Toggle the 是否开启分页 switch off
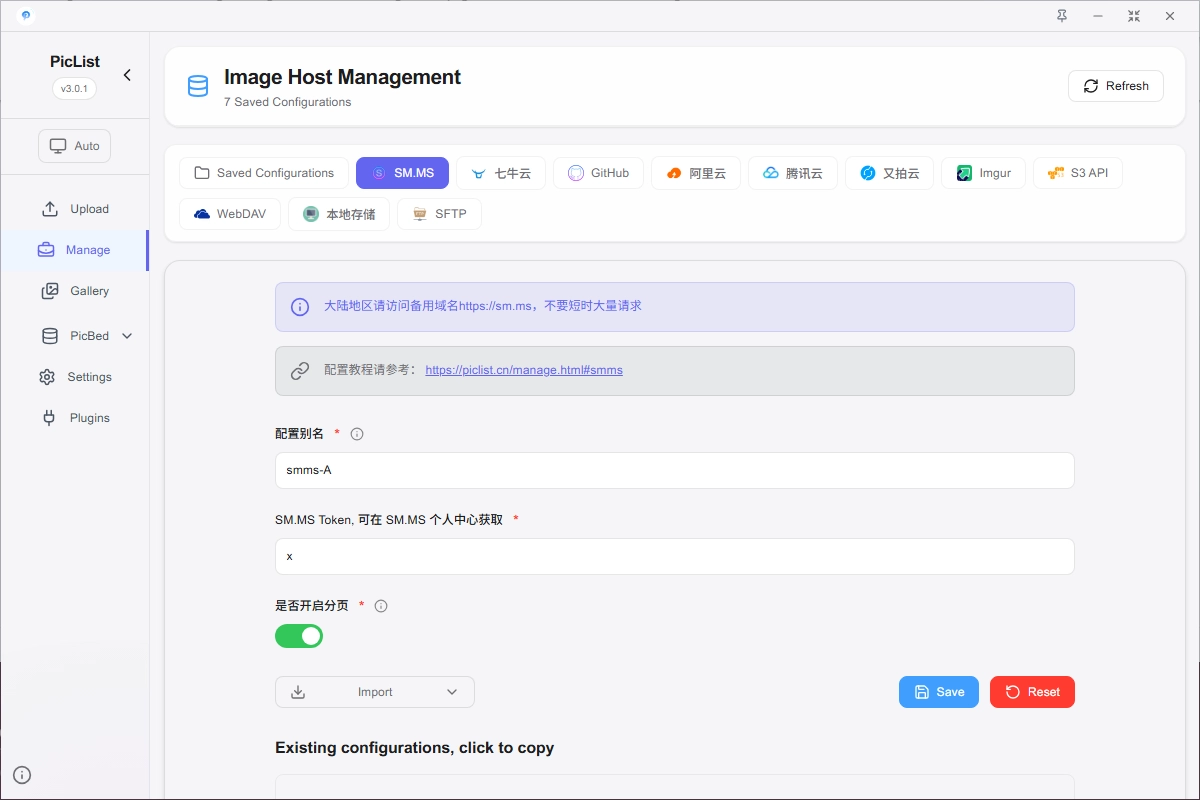The height and width of the screenshot is (800, 1200). (299, 636)
